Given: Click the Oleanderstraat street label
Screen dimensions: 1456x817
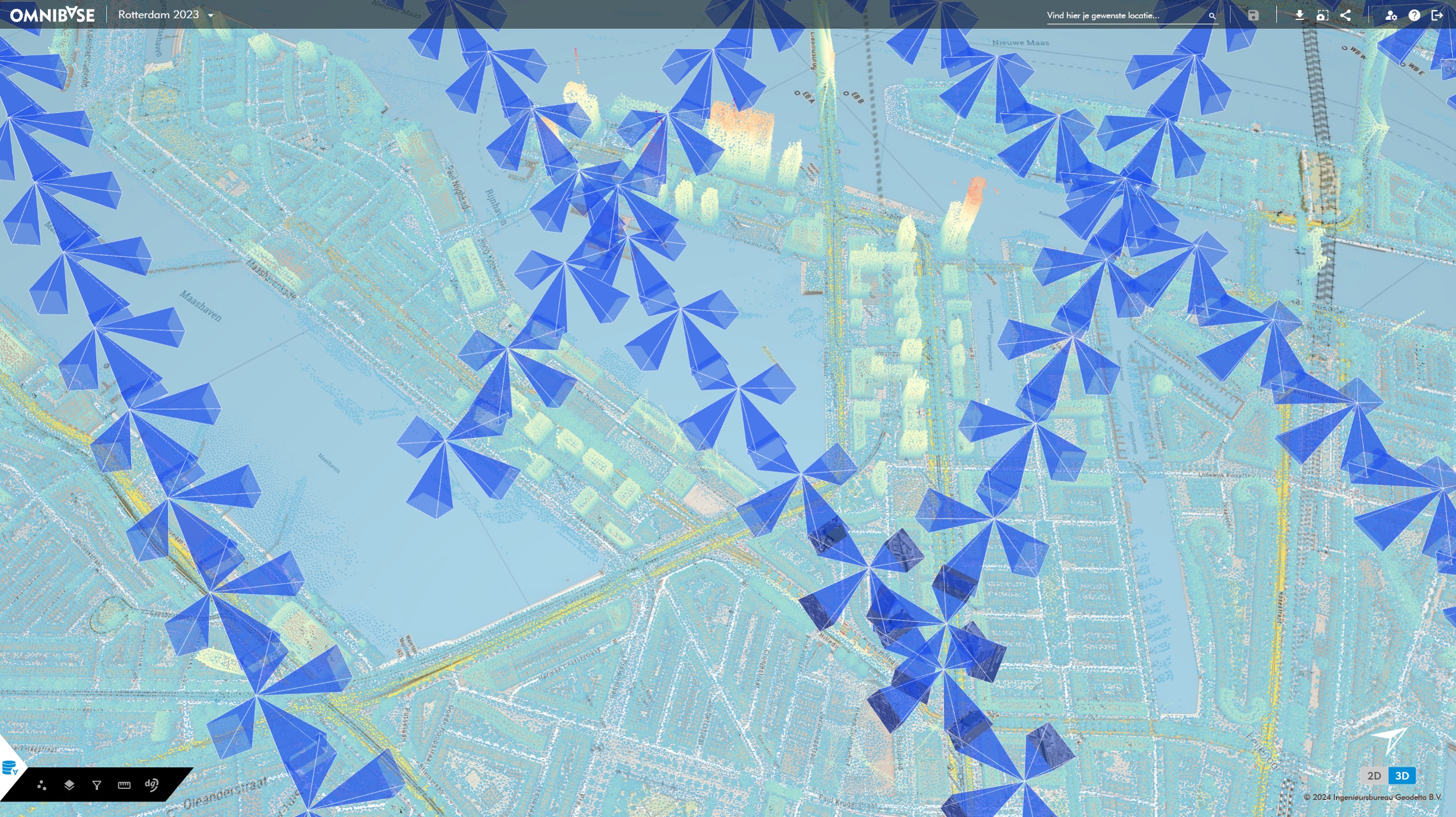Looking at the screenshot, I should pos(225,793).
